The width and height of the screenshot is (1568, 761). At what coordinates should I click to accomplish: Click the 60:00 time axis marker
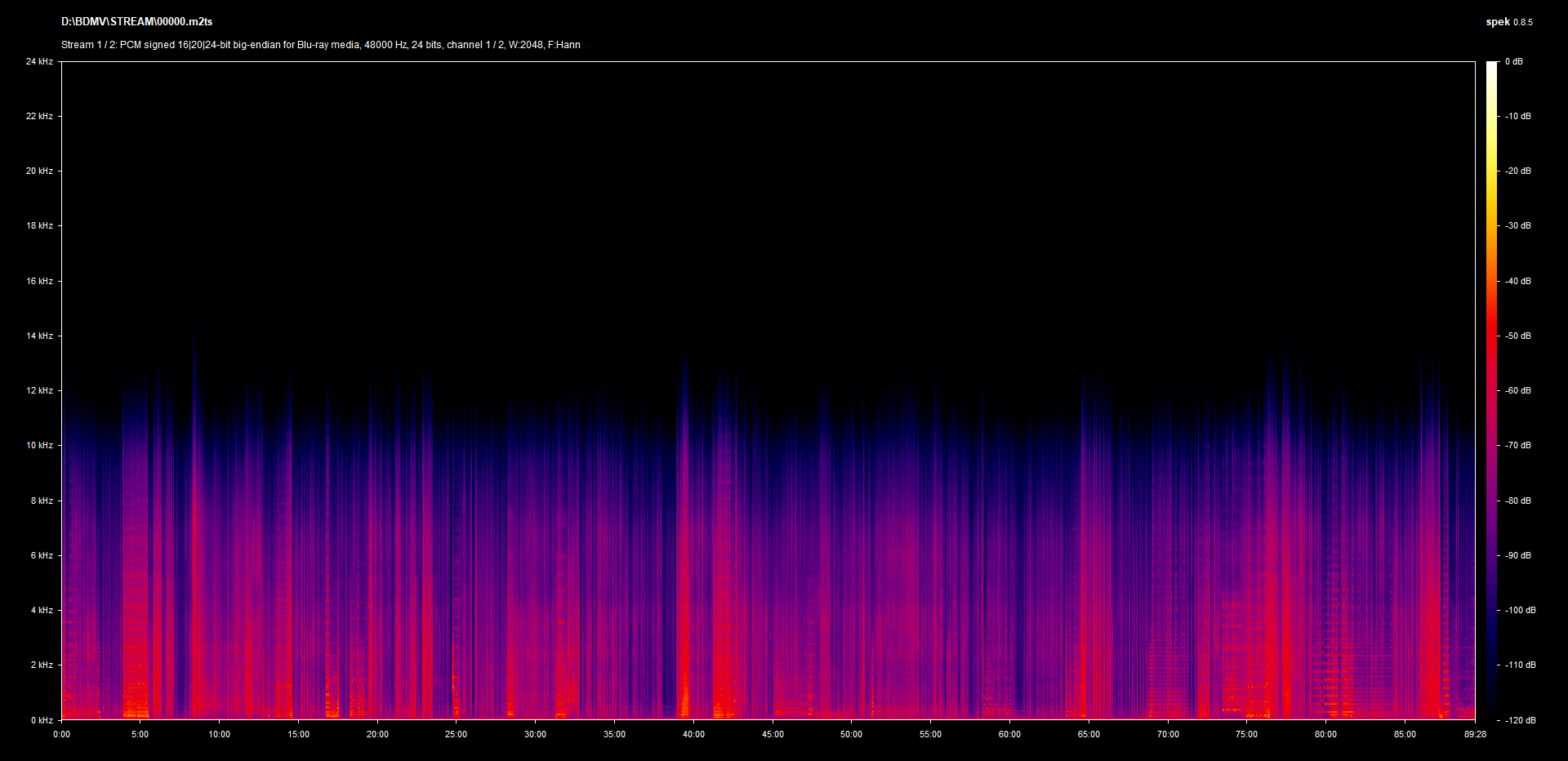1009,734
